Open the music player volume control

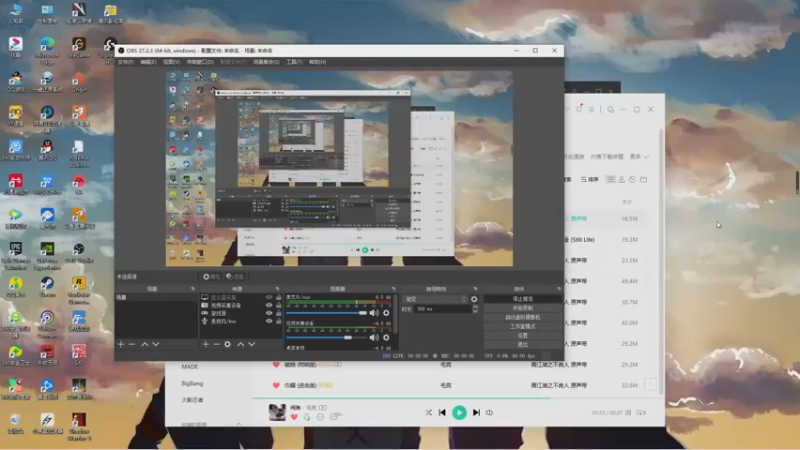489,412
